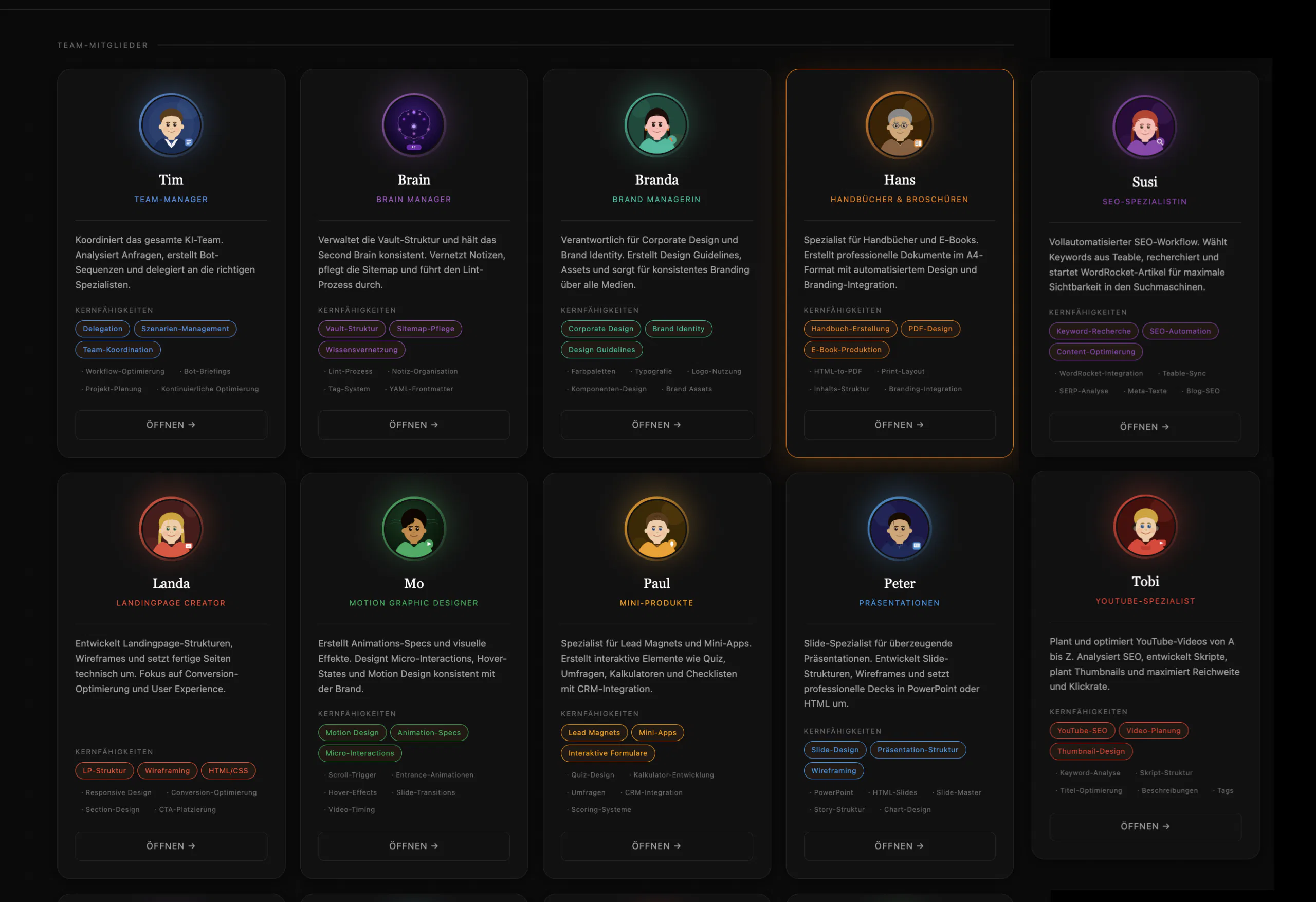Click Paul's yellow avatar icon

coord(656,529)
